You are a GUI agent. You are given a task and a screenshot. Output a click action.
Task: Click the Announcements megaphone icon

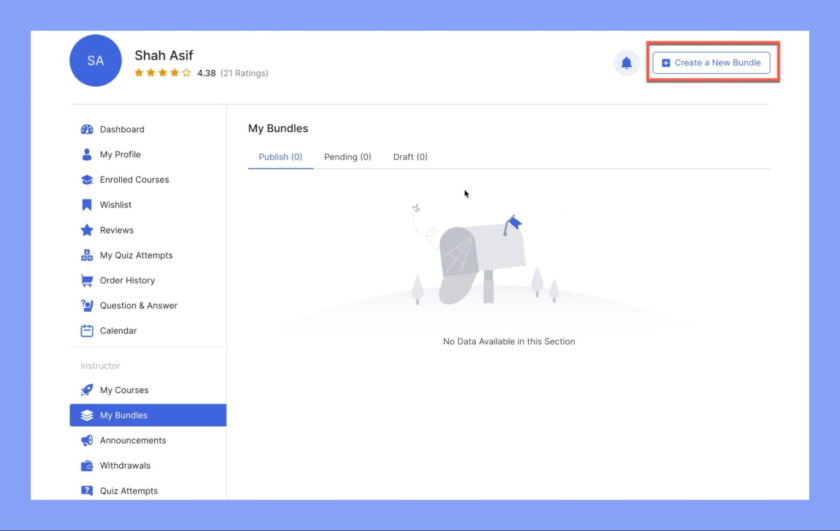point(87,441)
